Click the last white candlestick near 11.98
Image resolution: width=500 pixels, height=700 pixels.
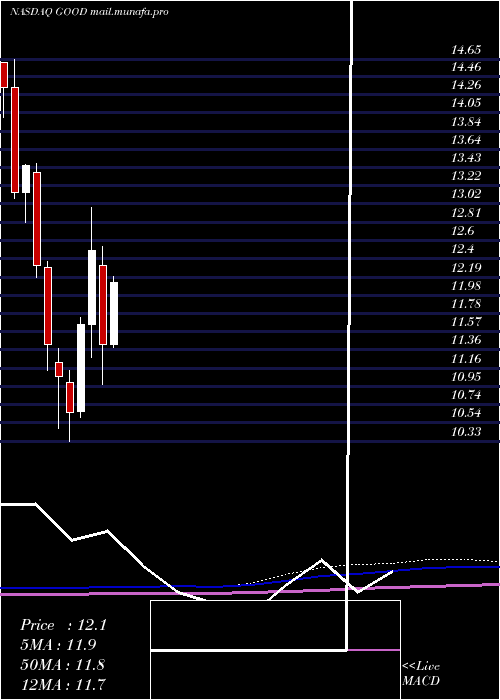tap(114, 313)
